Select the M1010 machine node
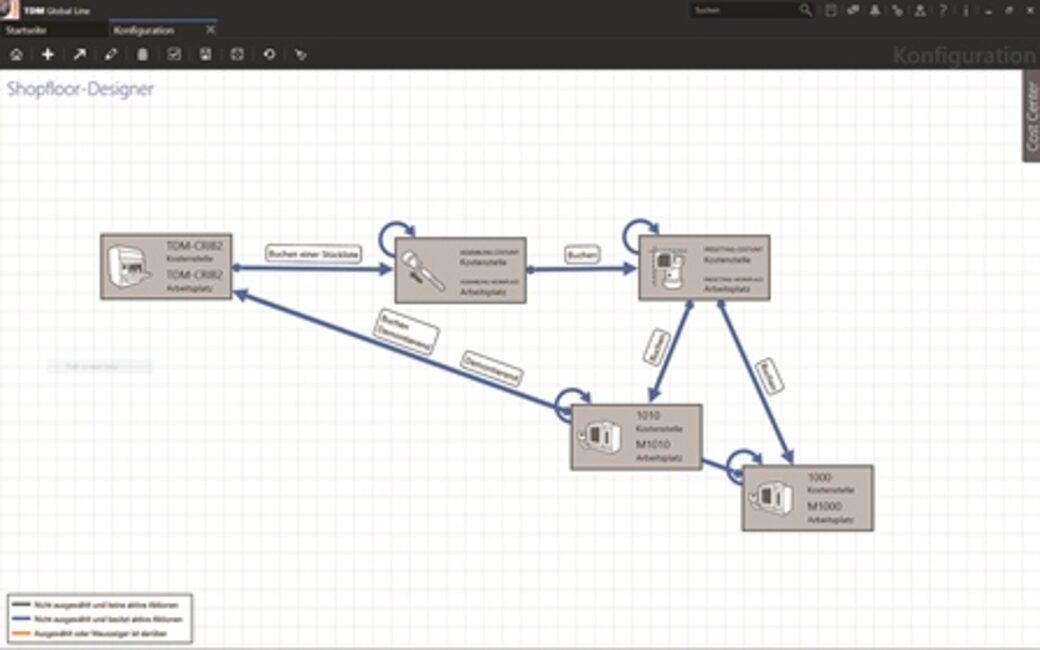Viewport: 1040px width, 650px height. [636, 437]
